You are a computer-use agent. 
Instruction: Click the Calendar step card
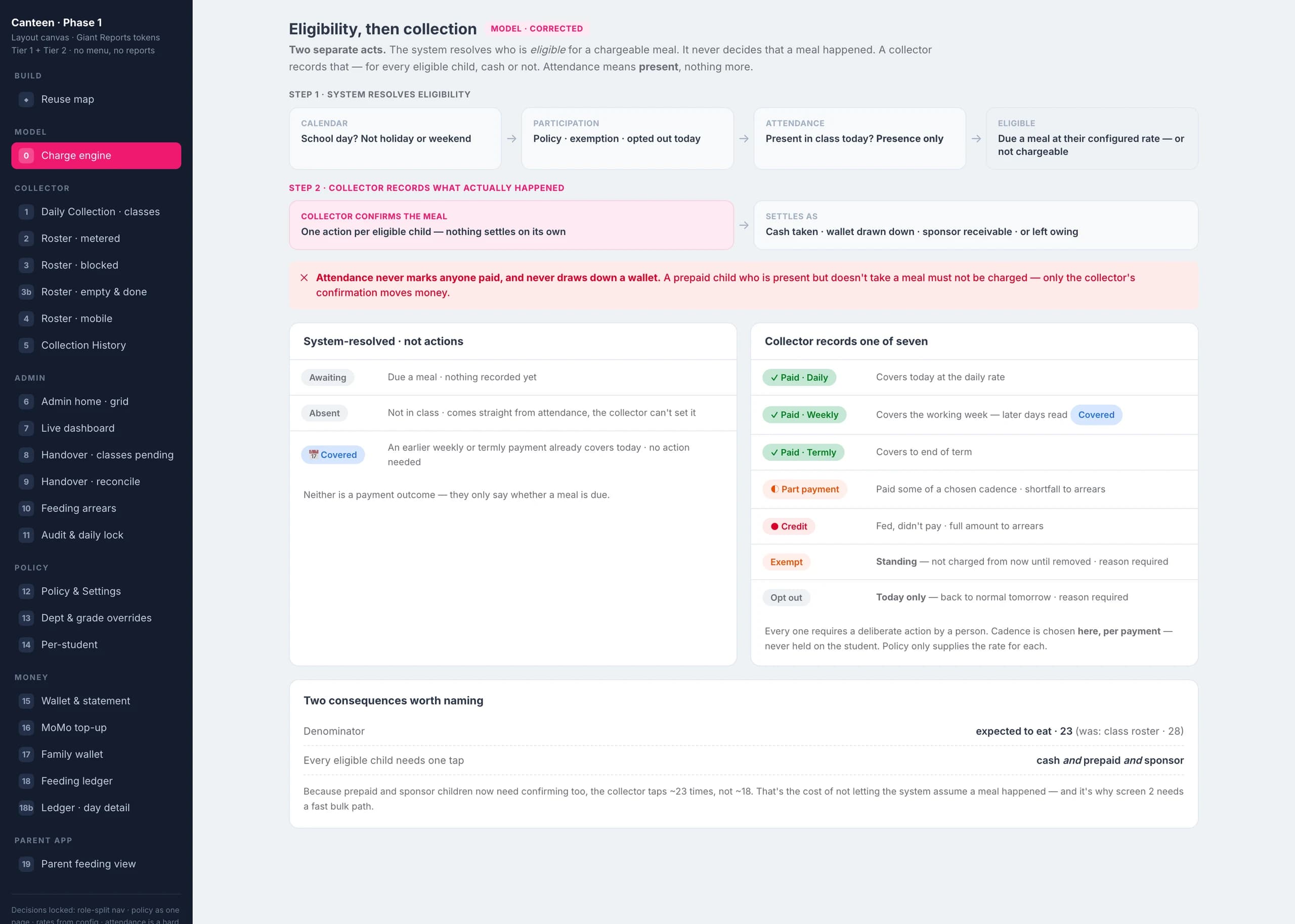coord(395,139)
